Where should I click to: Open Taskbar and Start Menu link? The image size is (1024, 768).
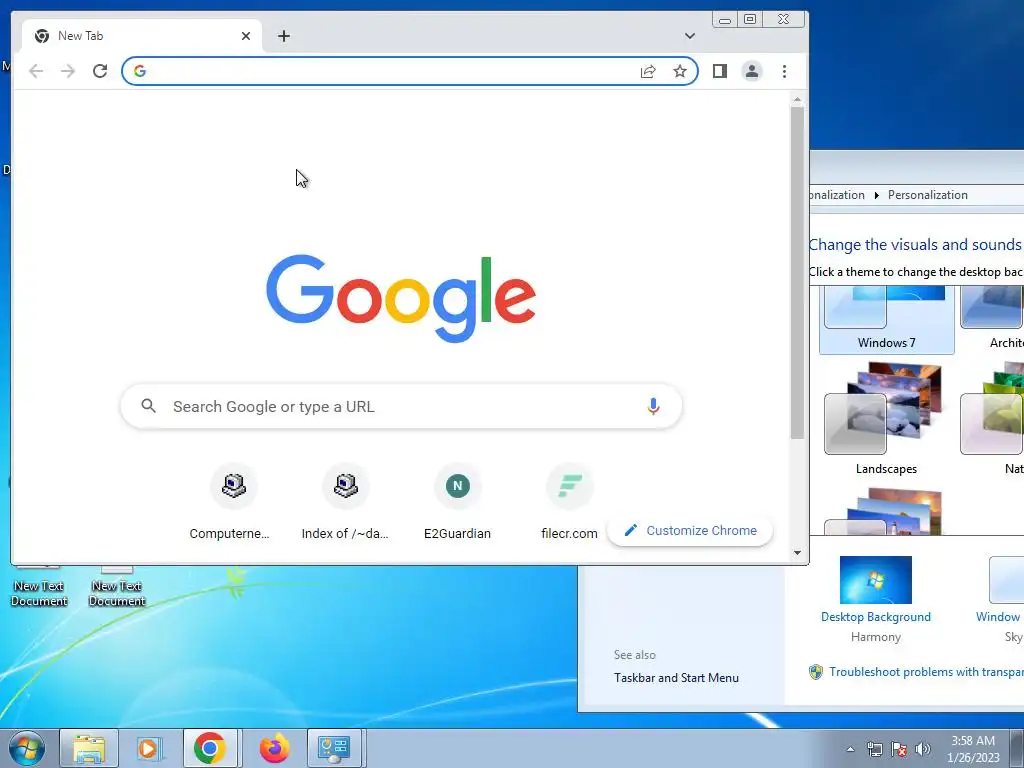coord(676,678)
